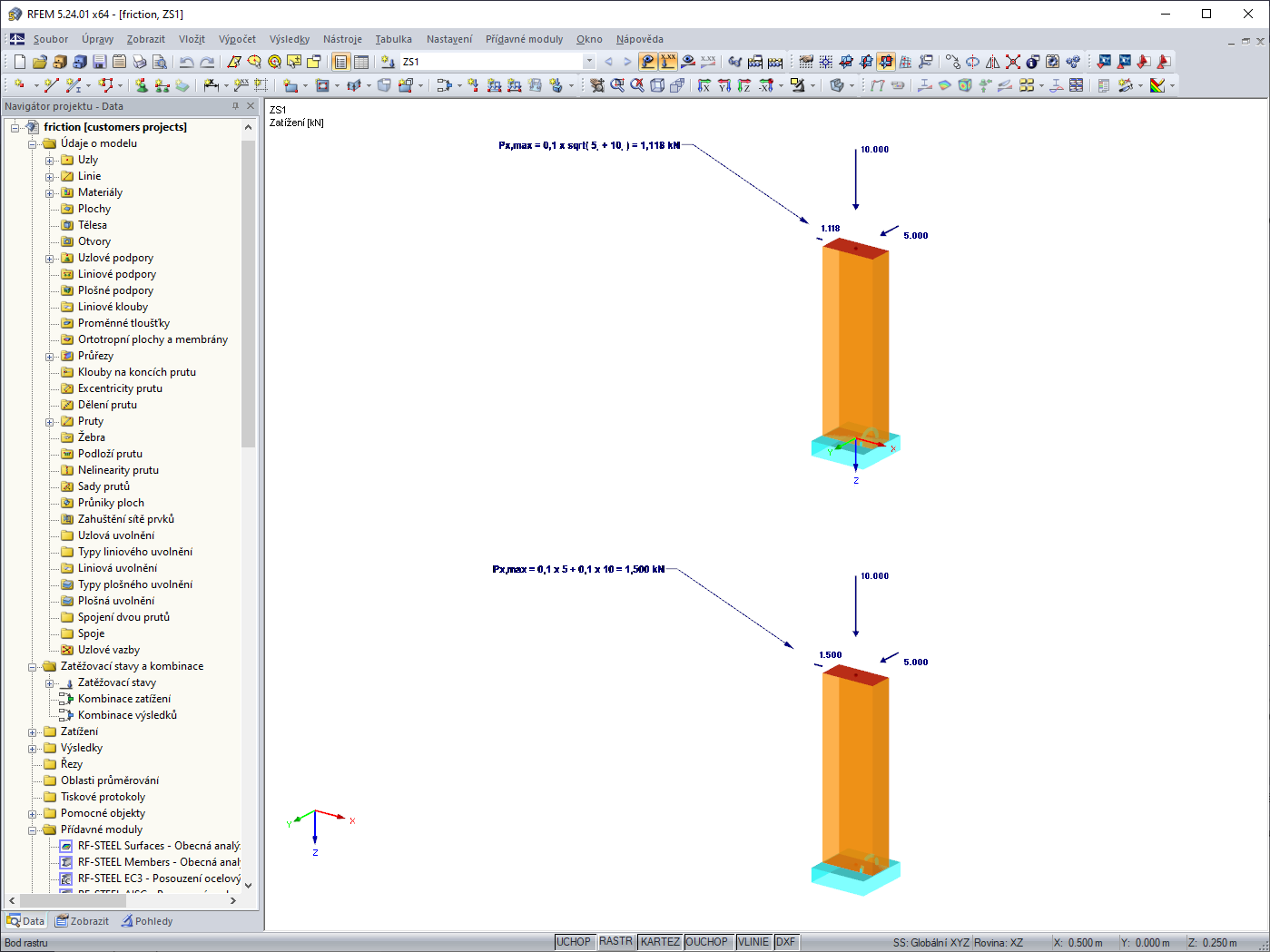
Task: Create a new model file
Action: point(19,62)
